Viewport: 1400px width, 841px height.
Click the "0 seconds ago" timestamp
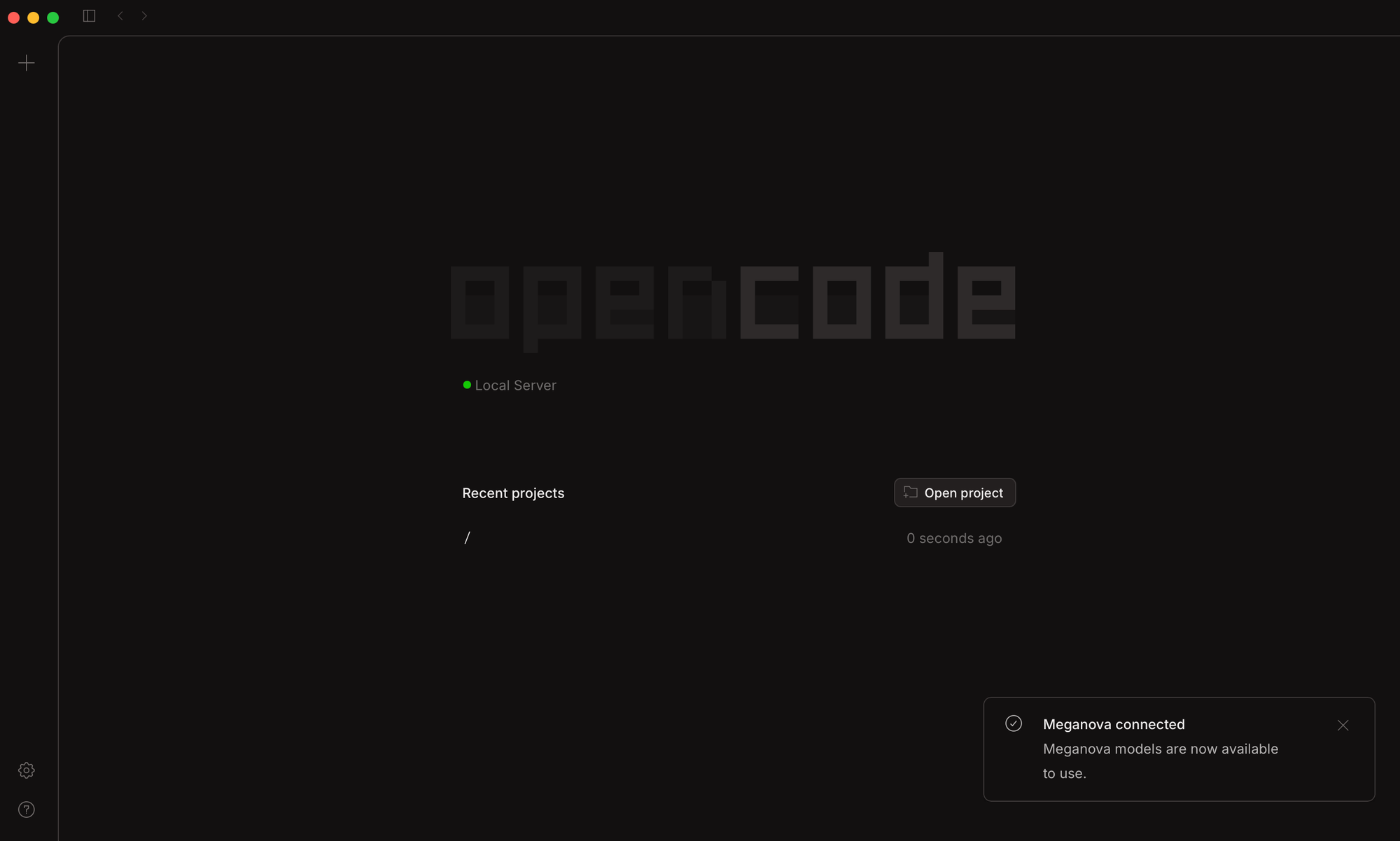tap(954, 538)
